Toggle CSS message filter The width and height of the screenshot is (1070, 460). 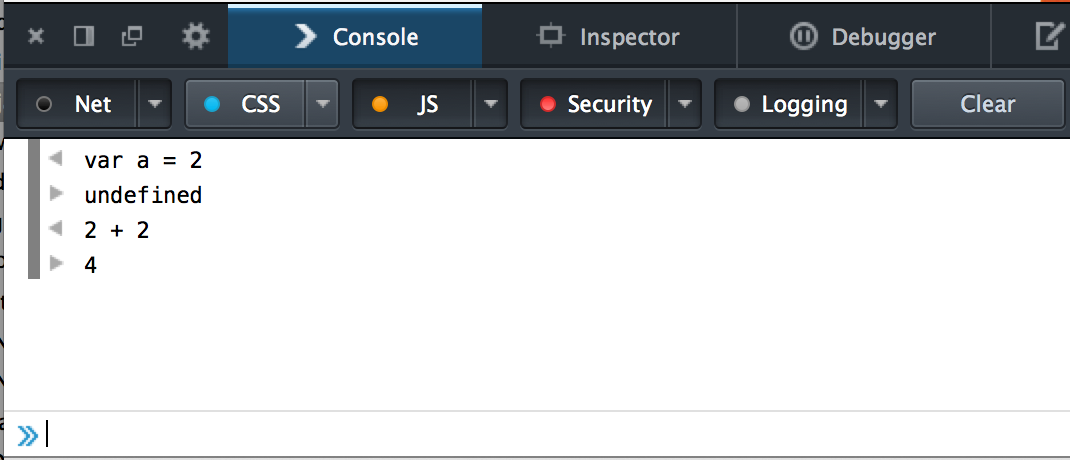(x=246, y=104)
